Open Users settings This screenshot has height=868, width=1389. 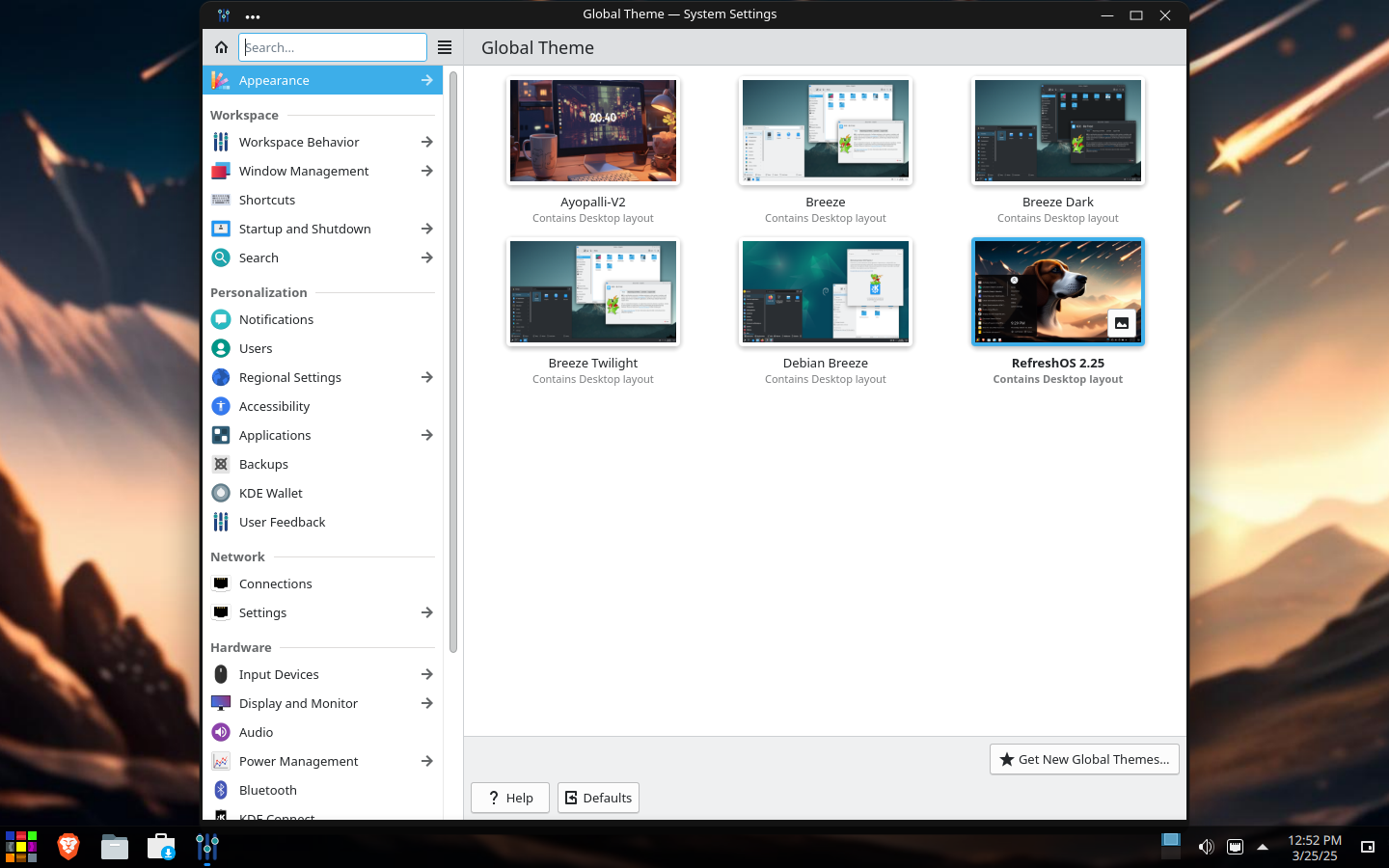(322, 348)
